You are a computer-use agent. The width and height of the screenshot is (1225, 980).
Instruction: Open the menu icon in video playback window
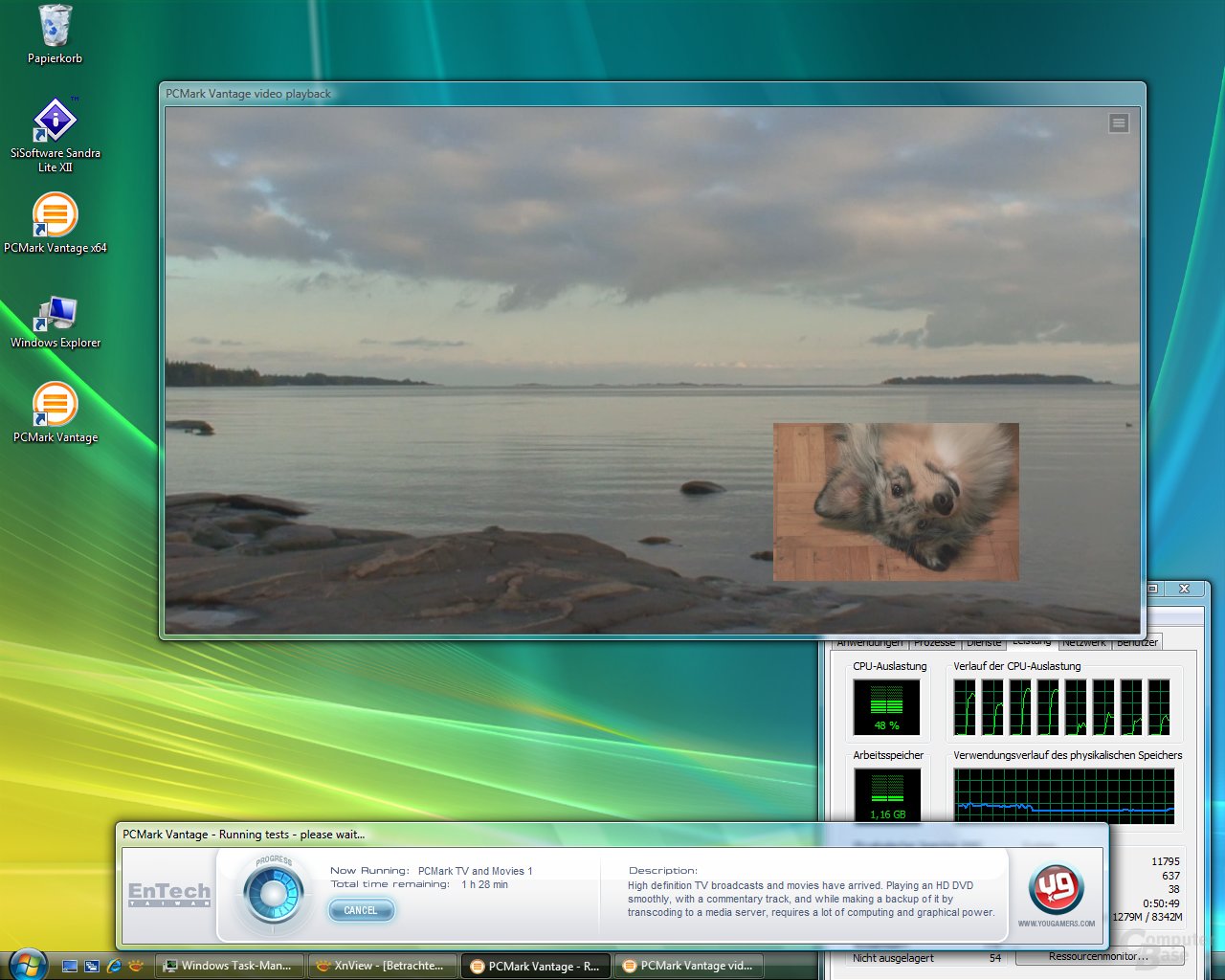coord(1118,123)
